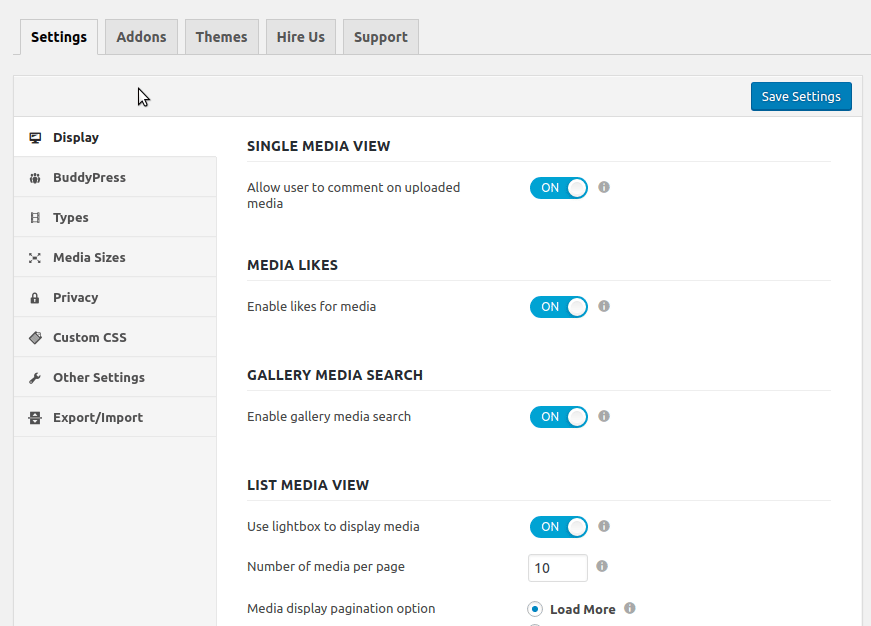Click the Display monitor icon in sidebar
The image size is (871, 626).
[x=35, y=138]
